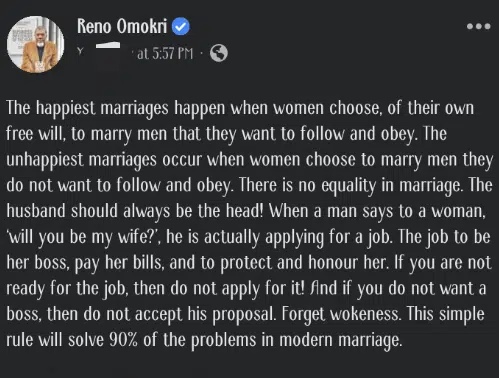The width and height of the screenshot is (499, 378).
Task: Click the words 'unhappiest marriages occur'
Action: pyautogui.click(x=104, y=160)
